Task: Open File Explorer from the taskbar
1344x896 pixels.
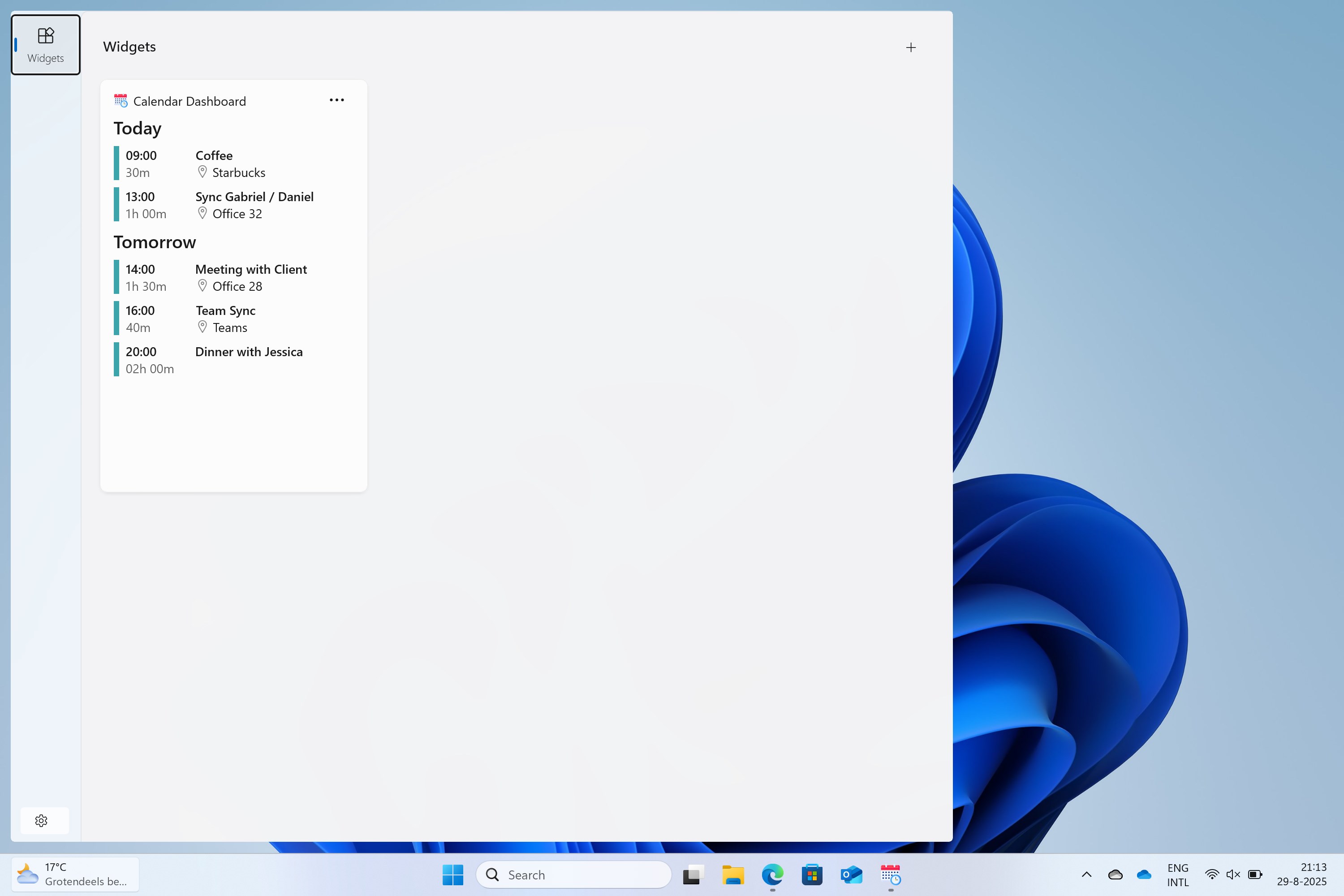Action: click(733, 874)
